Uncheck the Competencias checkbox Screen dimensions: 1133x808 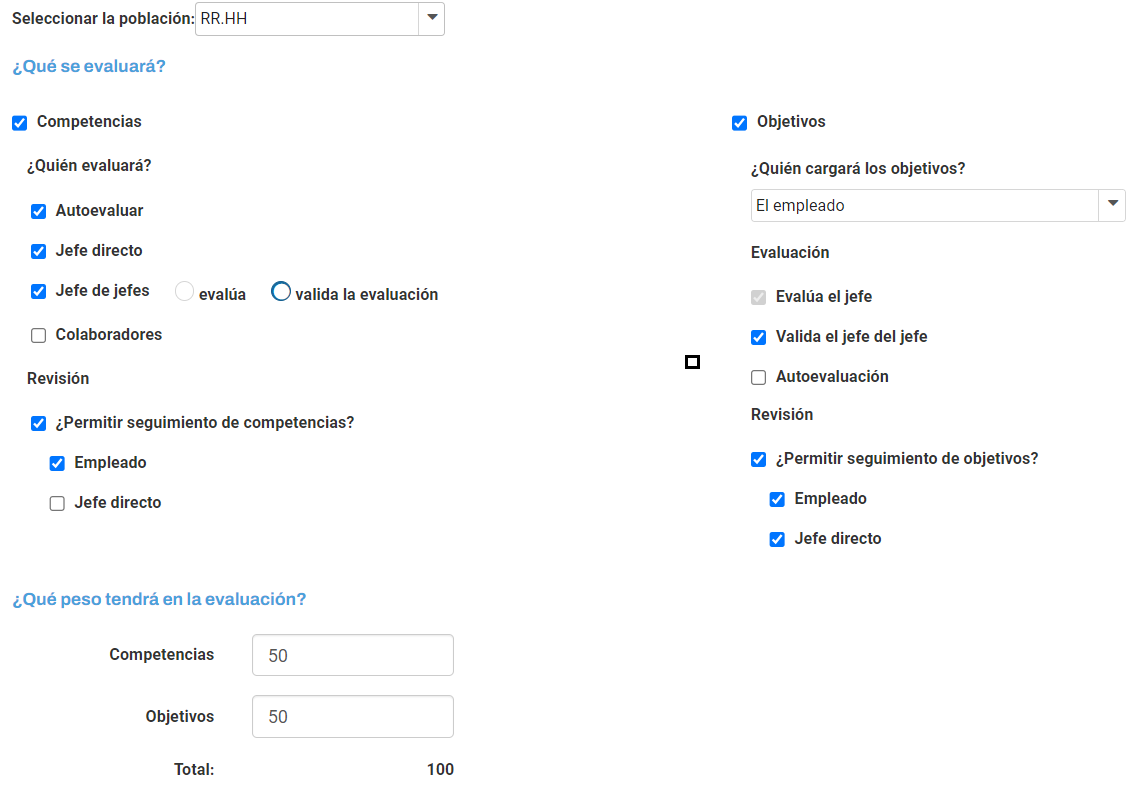tap(20, 123)
